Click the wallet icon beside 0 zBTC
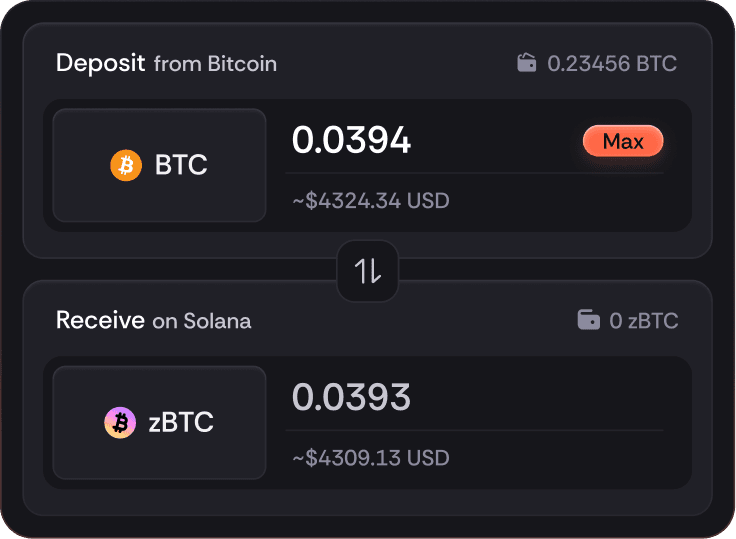The height and width of the screenshot is (539, 736). click(x=589, y=321)
